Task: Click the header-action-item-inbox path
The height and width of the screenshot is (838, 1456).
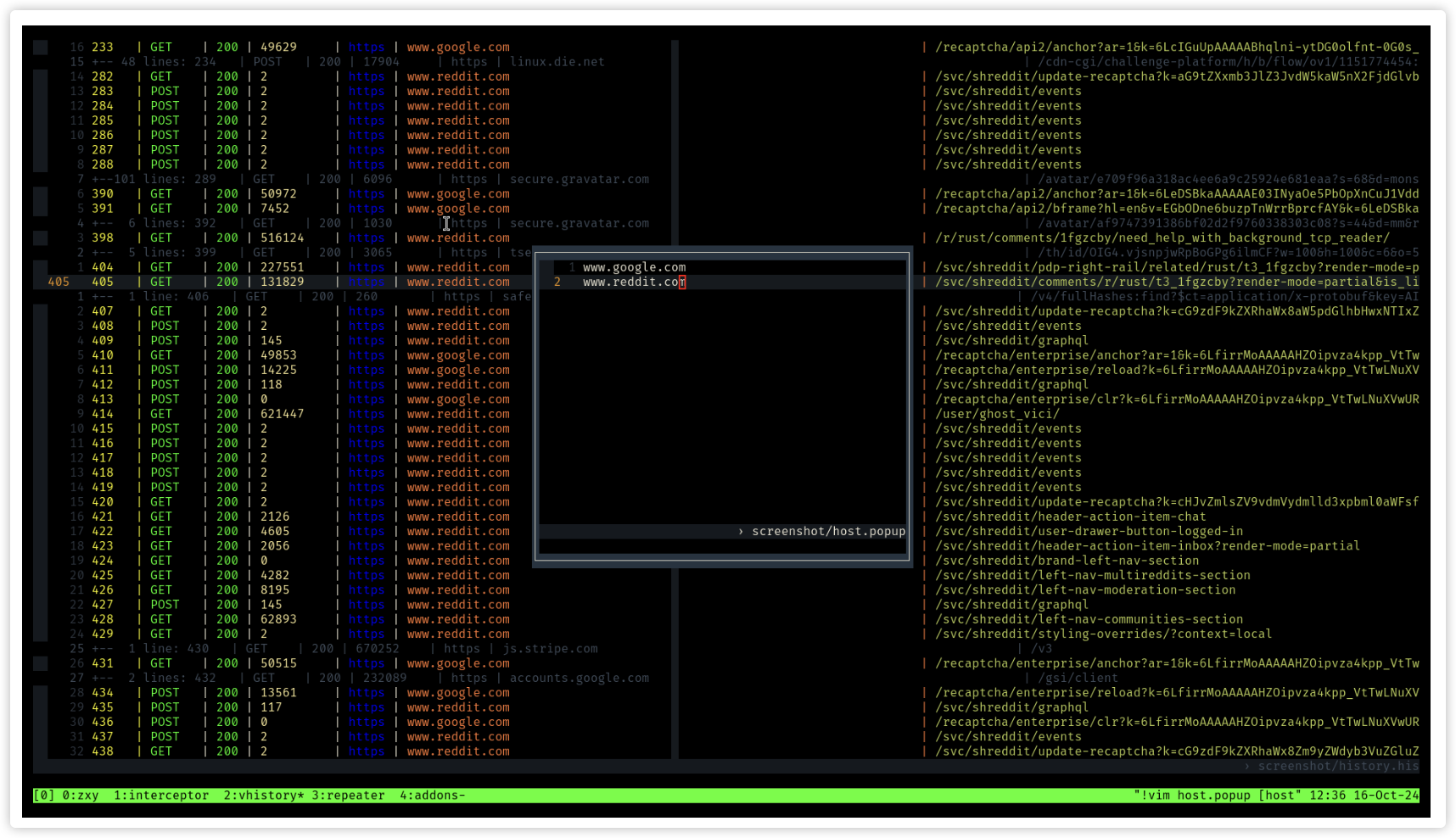Action: click(1147, 546)
